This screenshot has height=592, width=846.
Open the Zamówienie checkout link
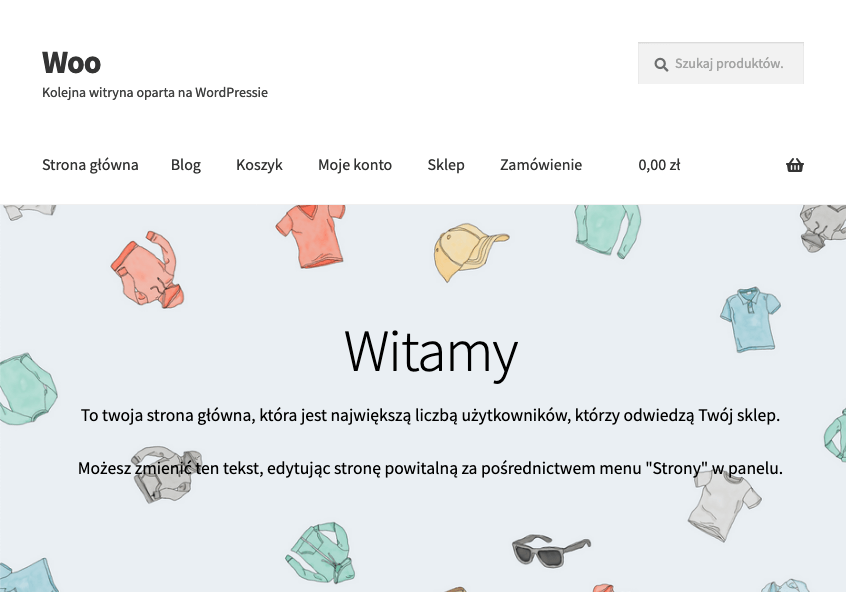click(541, 165)
